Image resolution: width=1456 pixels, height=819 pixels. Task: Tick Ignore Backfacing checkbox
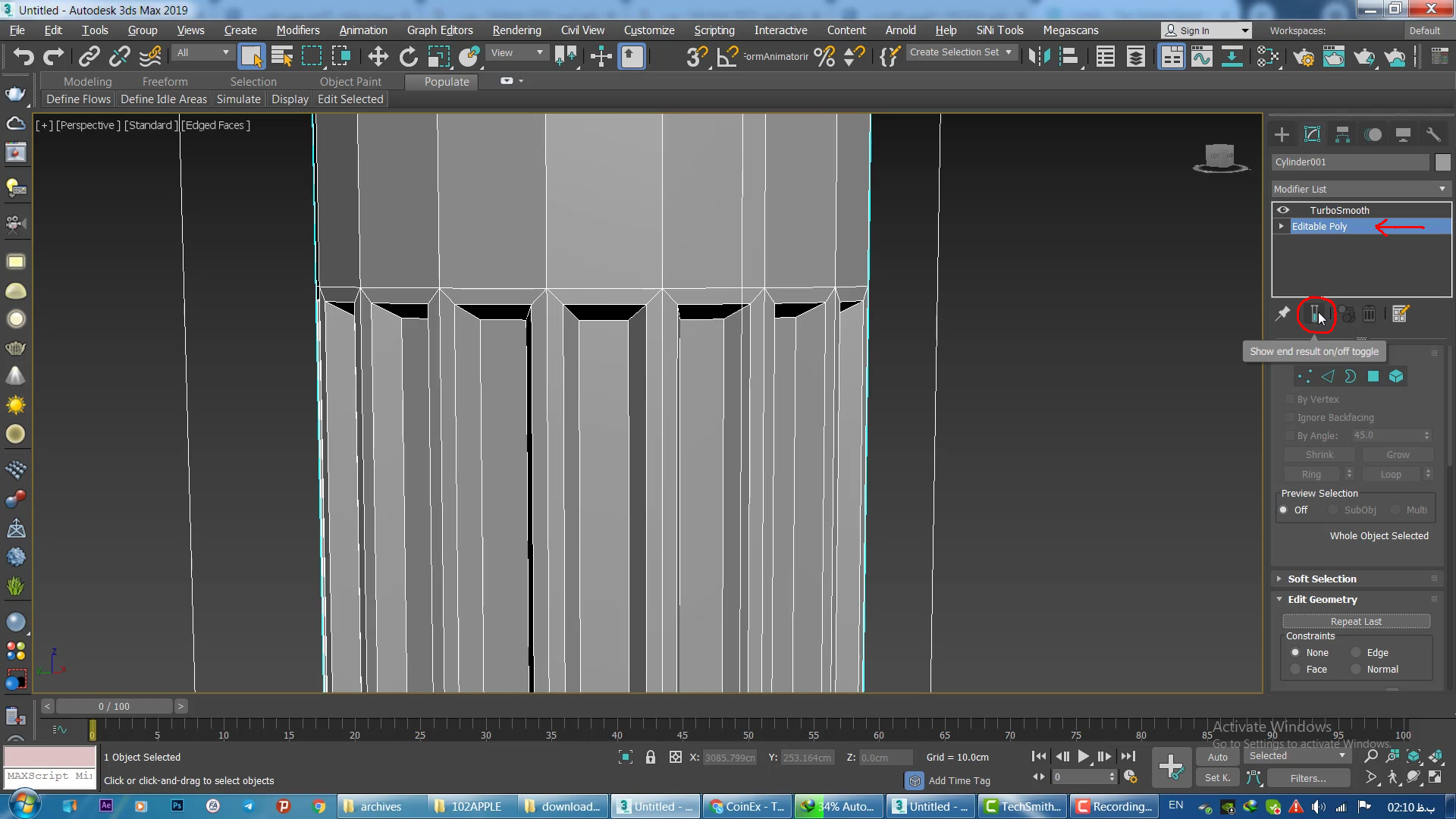coord(1290,417)
